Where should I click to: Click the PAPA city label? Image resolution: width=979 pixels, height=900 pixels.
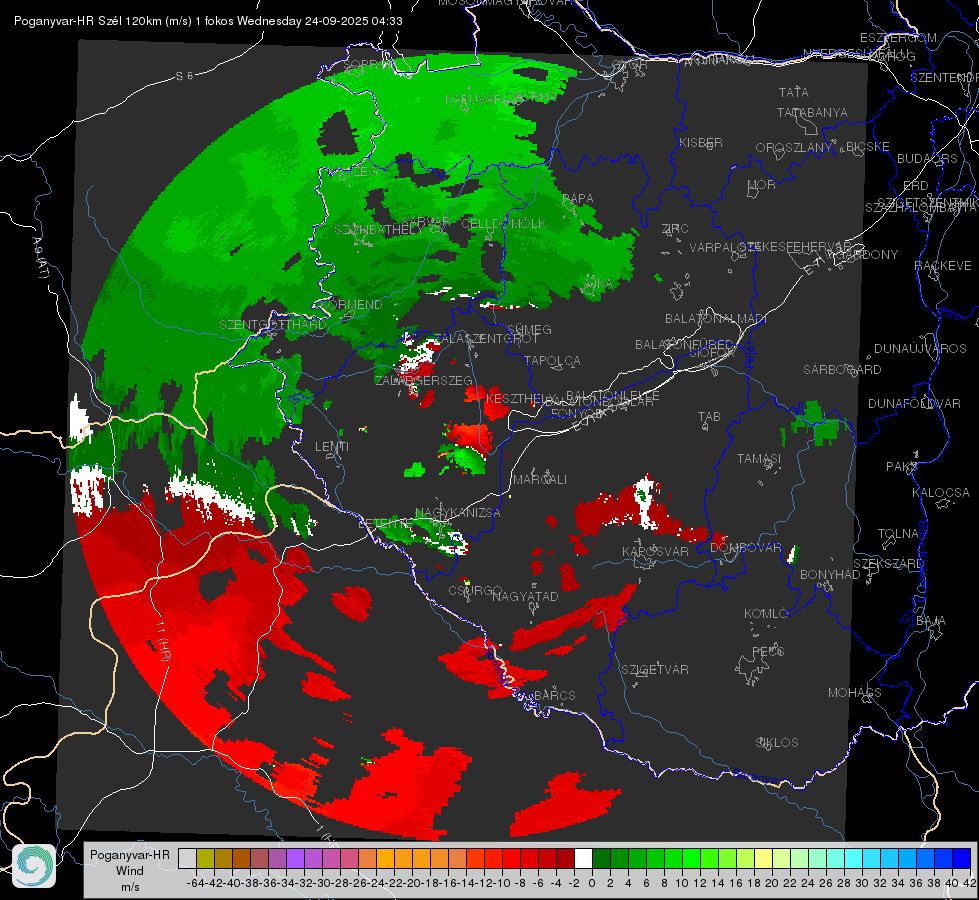tap(578, 198)
